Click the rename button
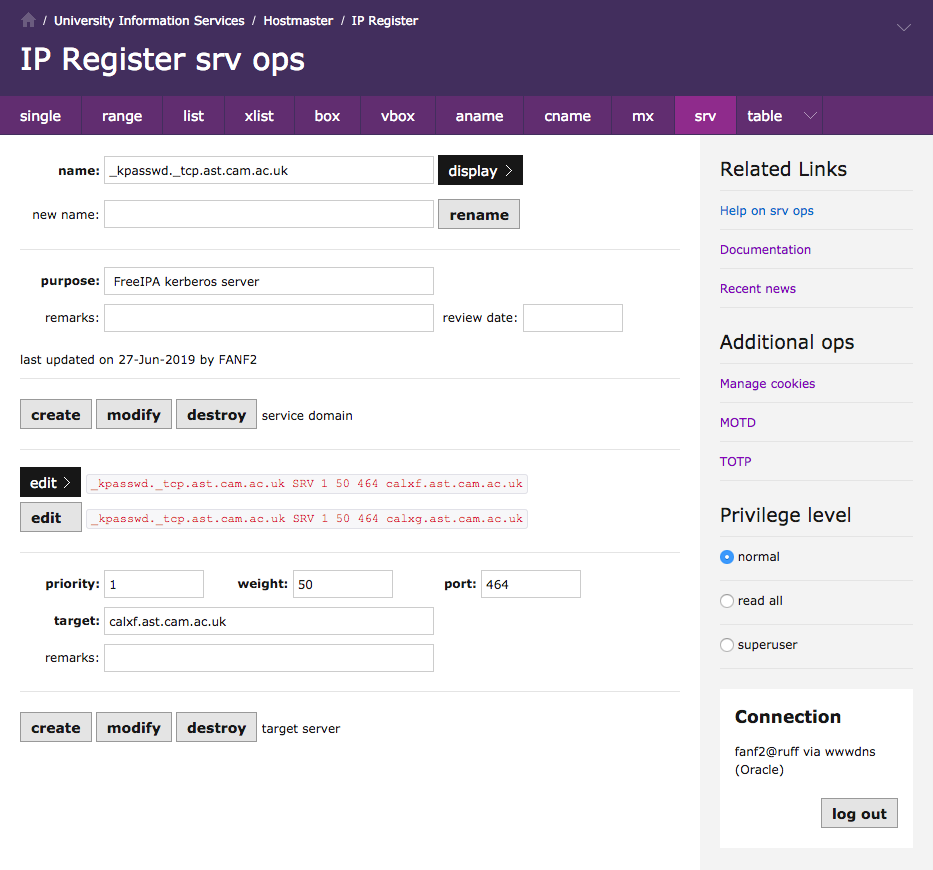This screenshot has width=933, height=870. (x=479, y=215)
